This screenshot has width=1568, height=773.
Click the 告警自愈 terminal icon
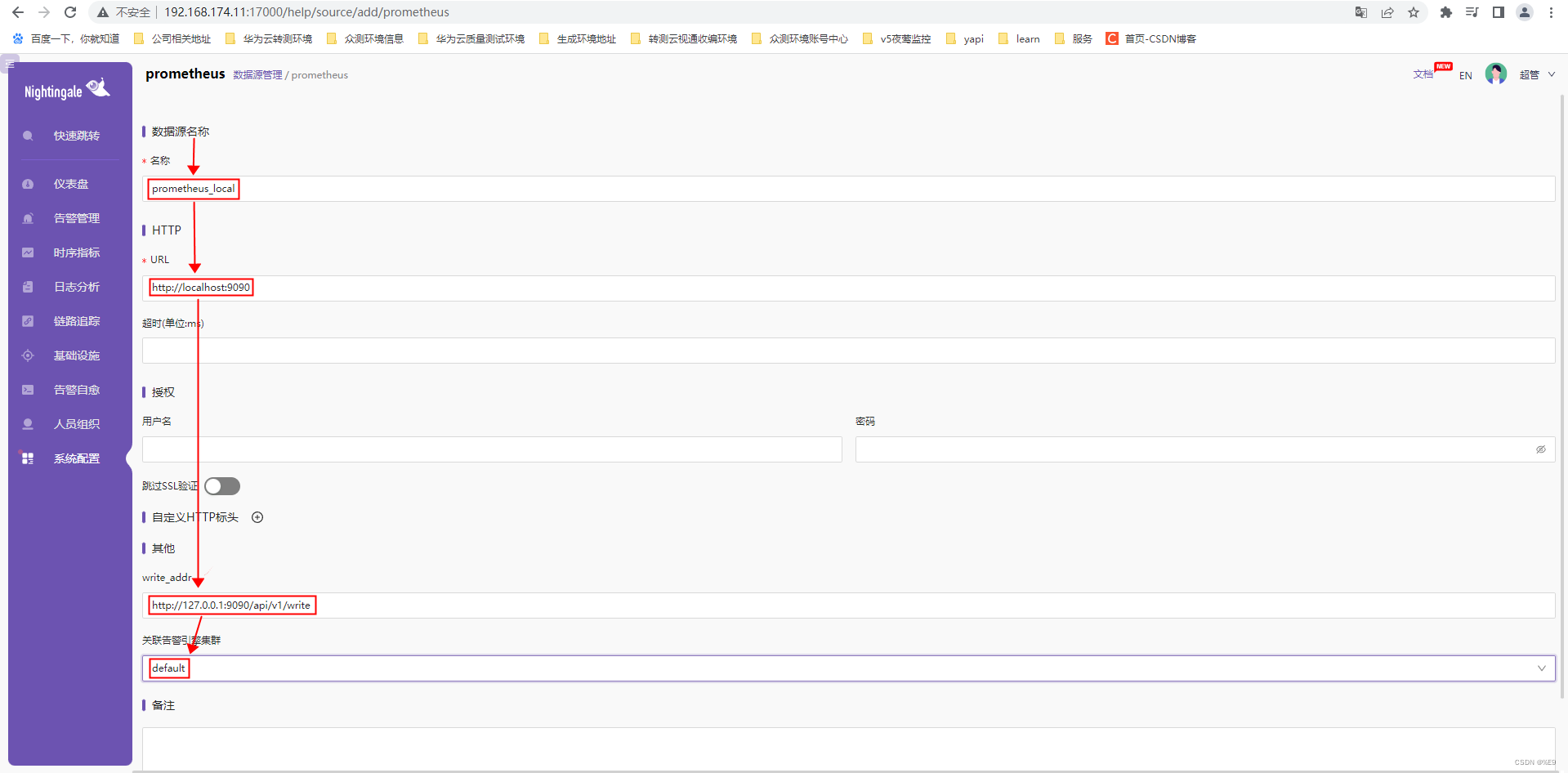28,390
